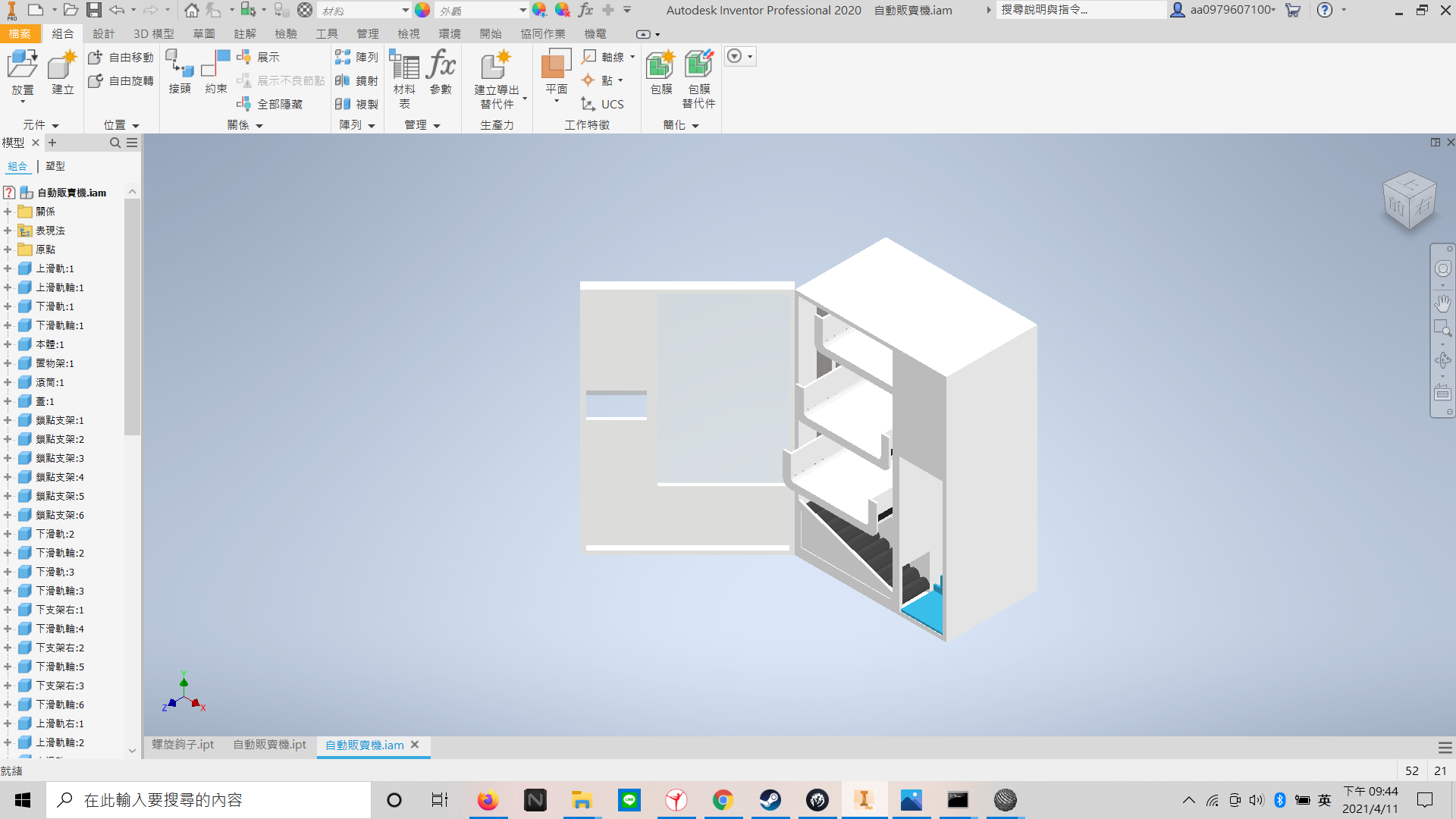This screenshot has height=819, width=1456.
Task: Click the 自由旋轉 free rotate button
Action: click(x=121, y=80)
